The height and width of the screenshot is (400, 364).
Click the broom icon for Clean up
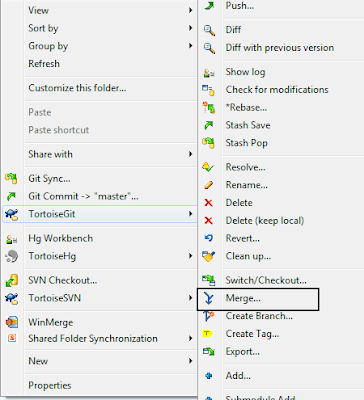click(x=209, y=256)
